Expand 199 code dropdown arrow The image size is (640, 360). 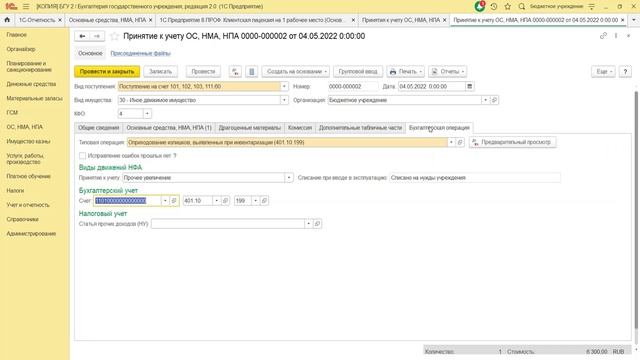(x=256, y=201)
